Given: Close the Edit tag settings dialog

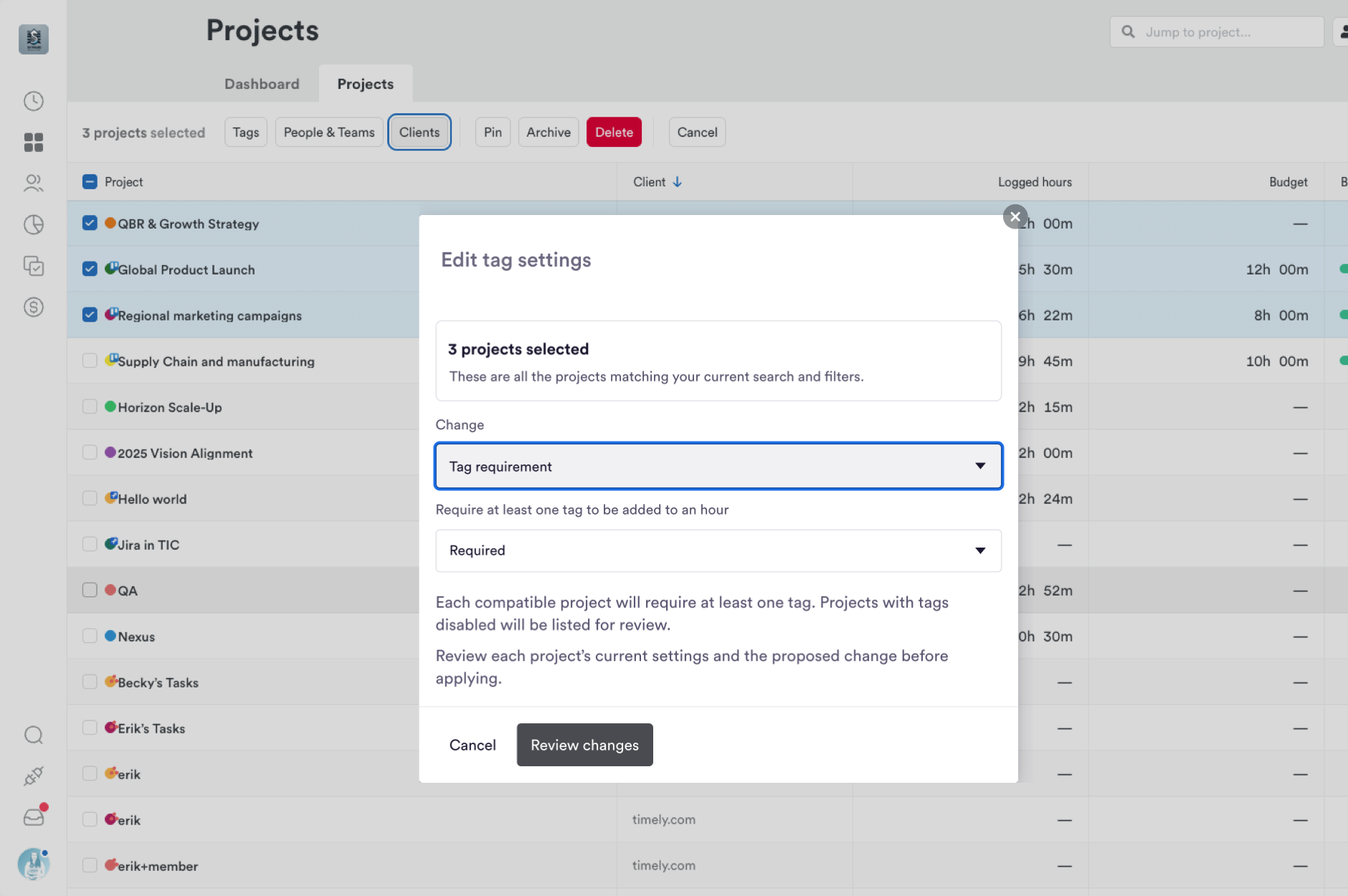Looking at the screenshot, I should [1015, 216].
